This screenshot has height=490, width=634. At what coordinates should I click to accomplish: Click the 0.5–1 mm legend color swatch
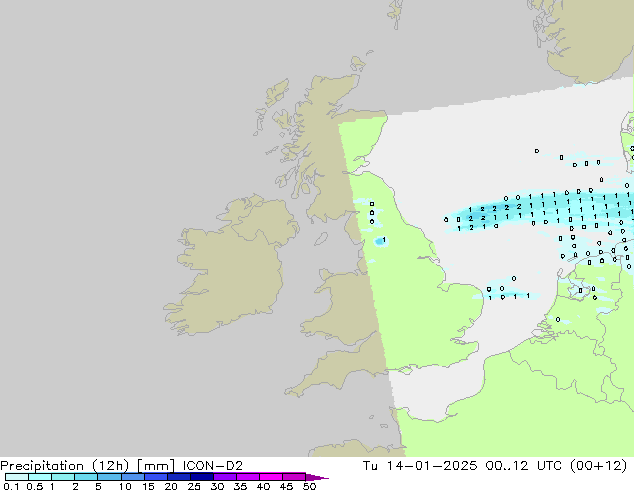(x=40, y=477)
